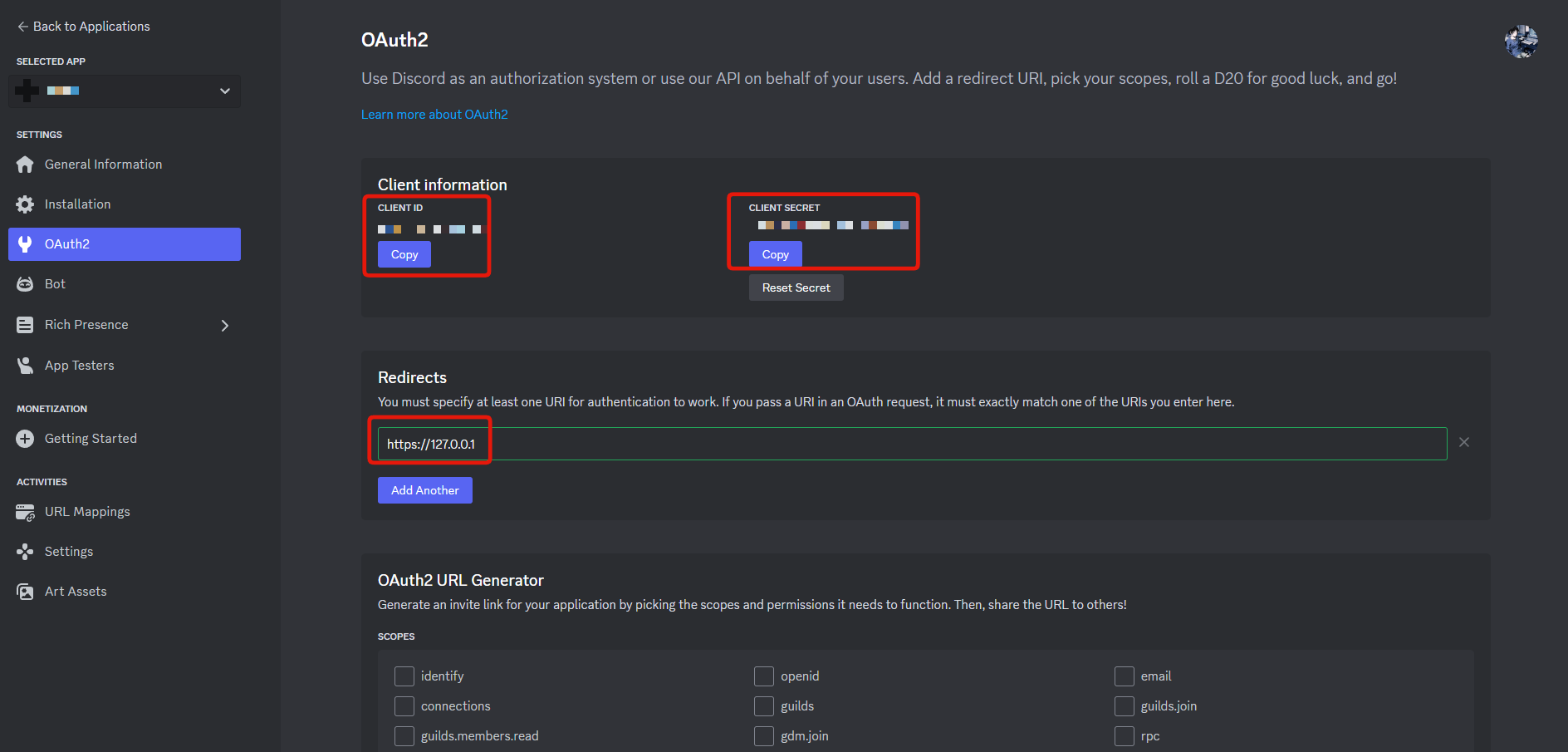This screenshot has height=752, width=1568.
Task: Click the Redirects heading
Action: click(413, 377)
